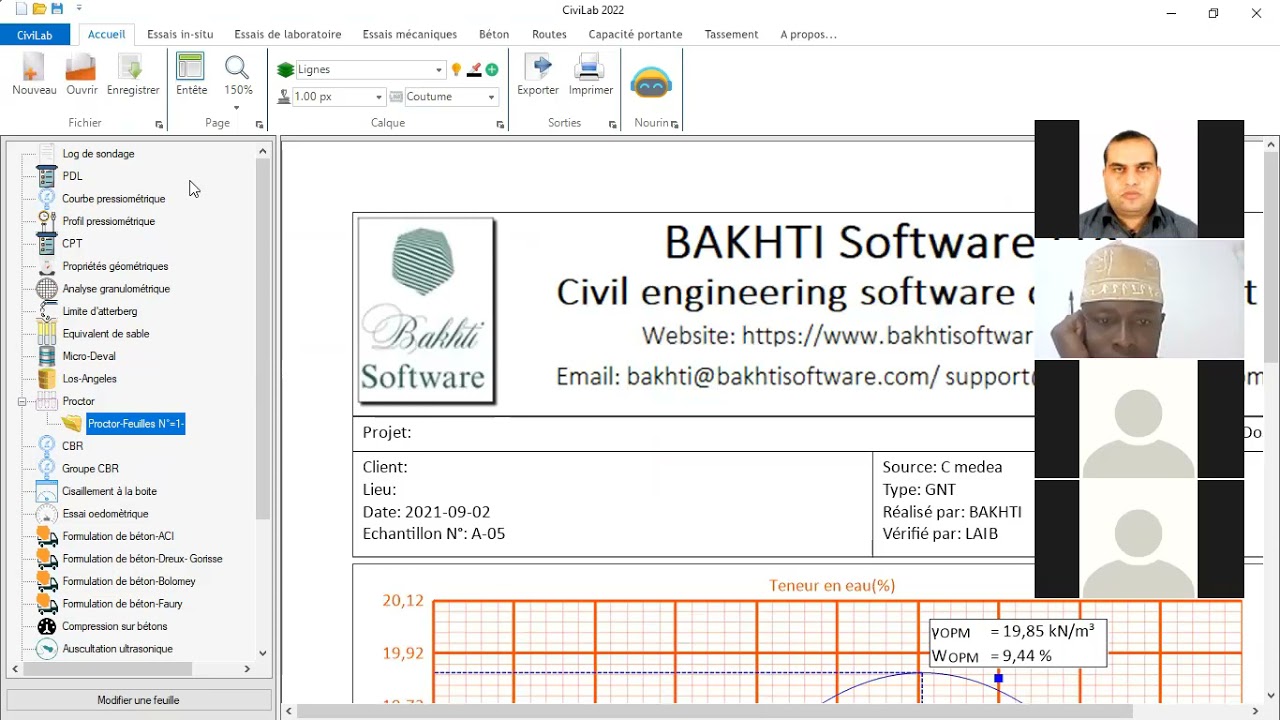Select Formulation de béton-ACI item
The image size is (1280, 720).
pyautogui.click(x=118, y=536)
